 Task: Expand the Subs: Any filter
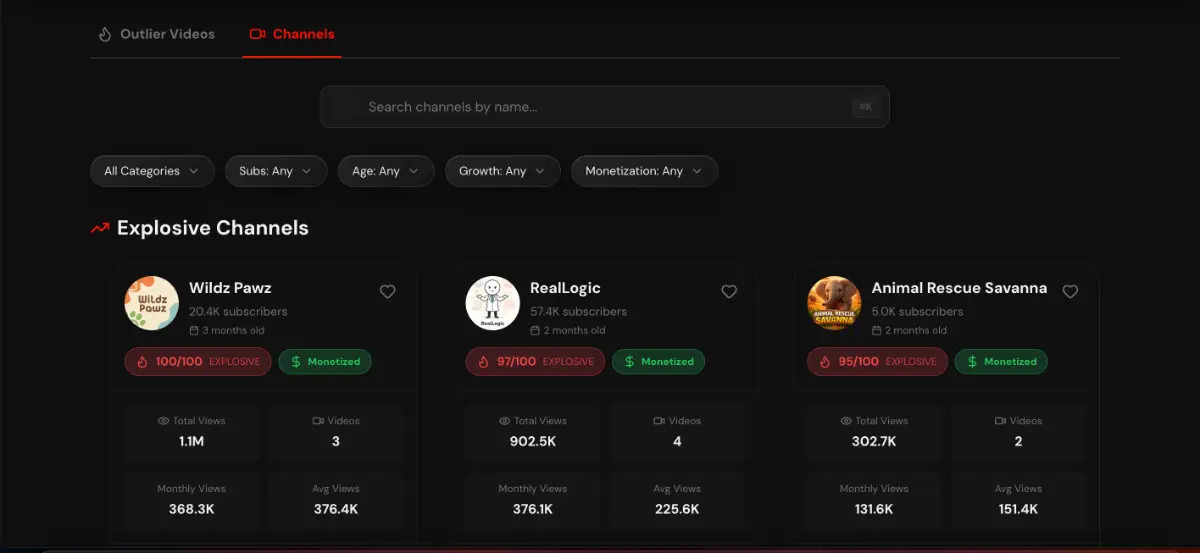coord(276,171)
